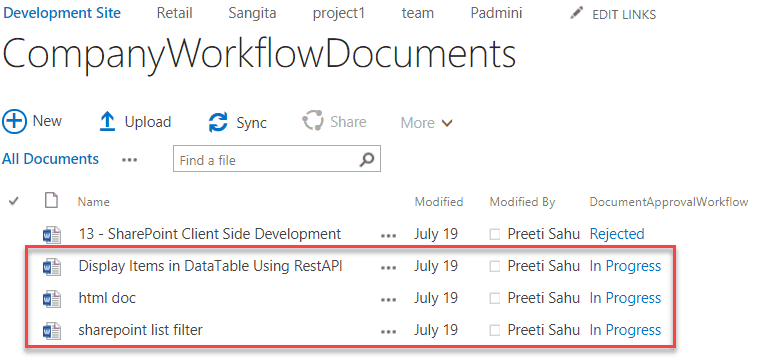Viewport: 774px width, 361px height.
Task: Click the search magnifier in Find a file
Action: coord(367,159)
